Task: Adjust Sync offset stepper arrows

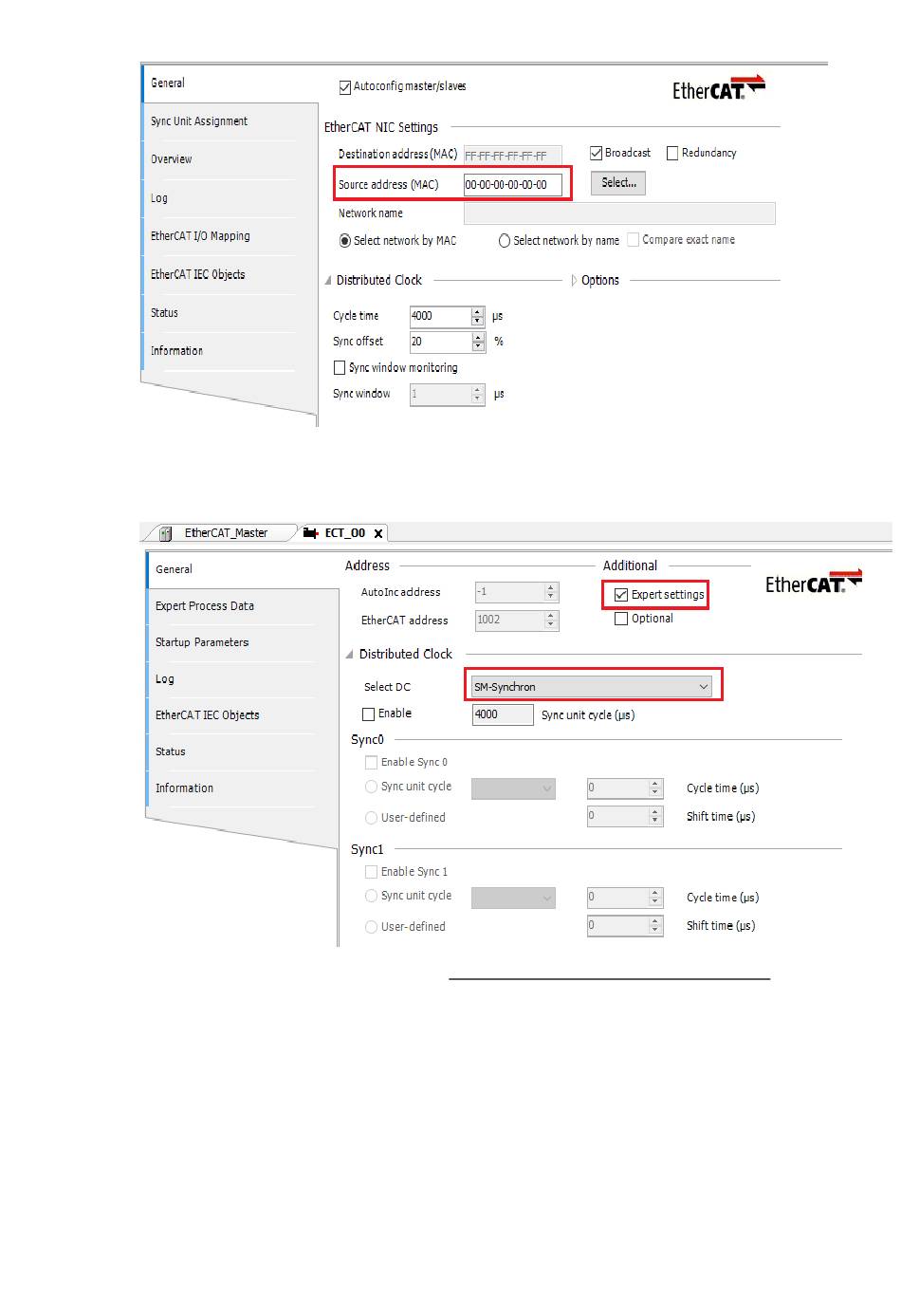Action: tap(478, 342)
